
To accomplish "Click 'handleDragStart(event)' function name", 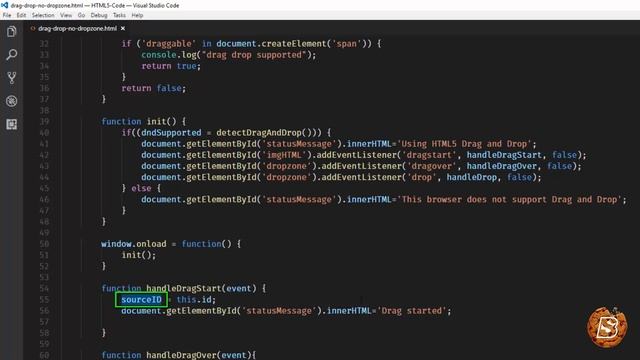I will [x=201, y=289].
